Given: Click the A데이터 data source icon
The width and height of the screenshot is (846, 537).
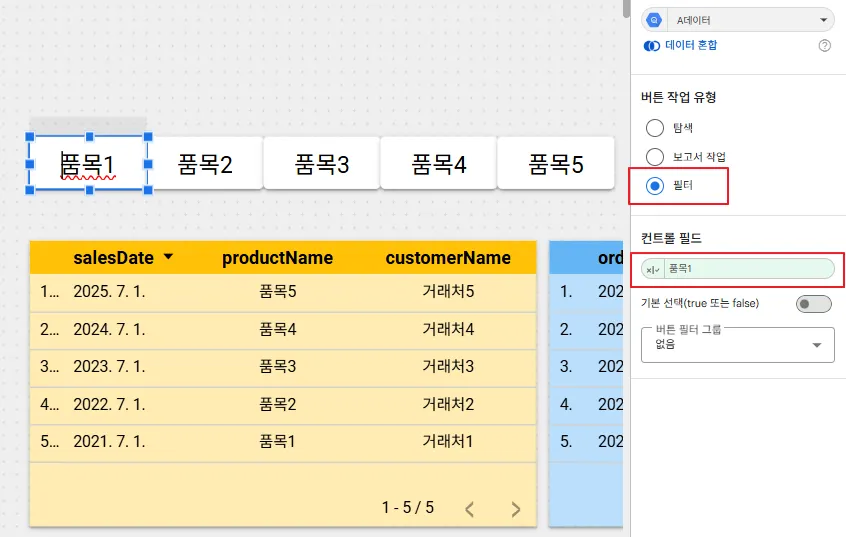Looking at the screenshot, I should point(655,20).
